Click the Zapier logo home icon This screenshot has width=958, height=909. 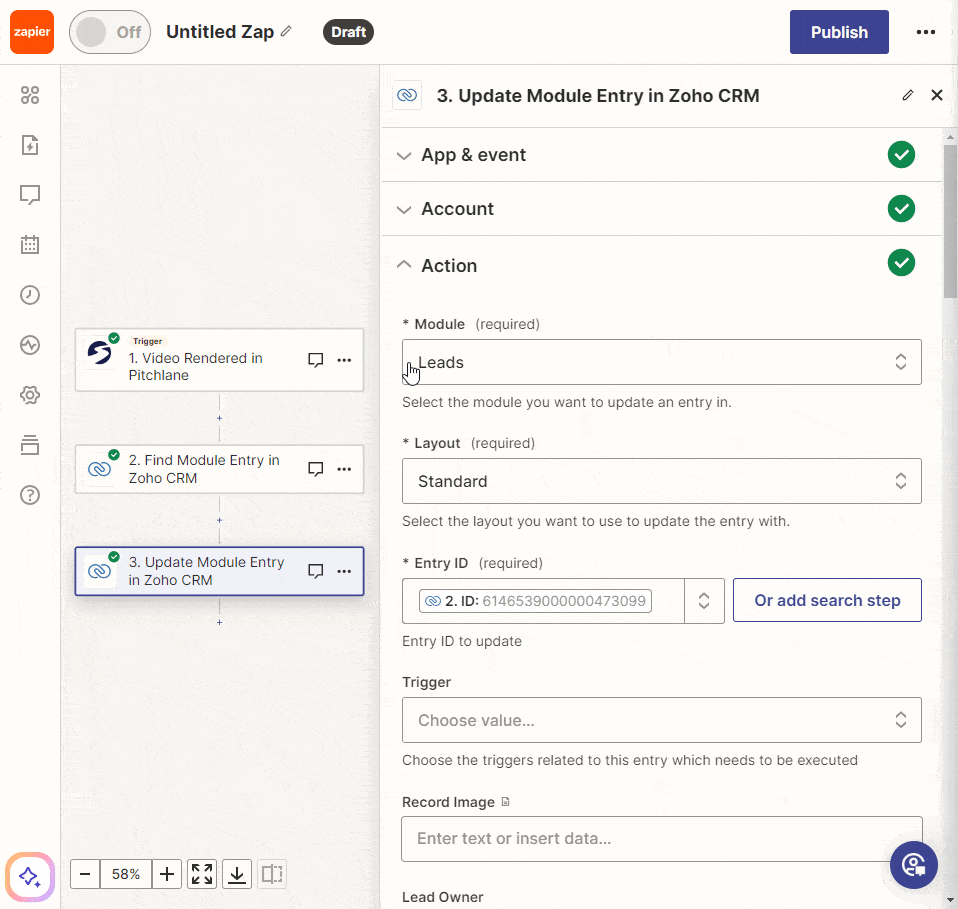pos(32,32)
